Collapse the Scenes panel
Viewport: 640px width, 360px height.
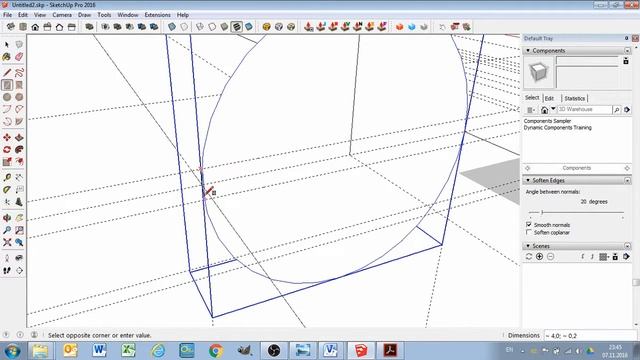point(576,246)
